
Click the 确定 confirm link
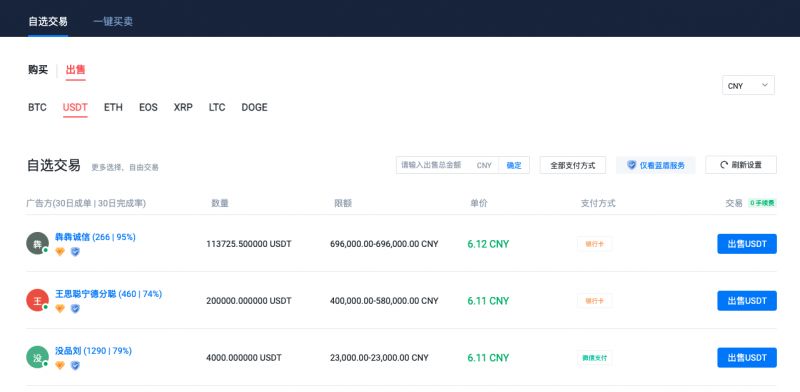coord(514,165)
